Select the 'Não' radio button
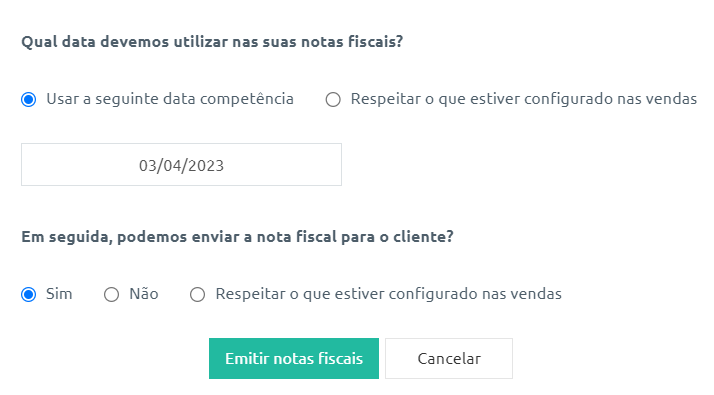This screenshot has height=395, width=714. (x=111, y=294)
